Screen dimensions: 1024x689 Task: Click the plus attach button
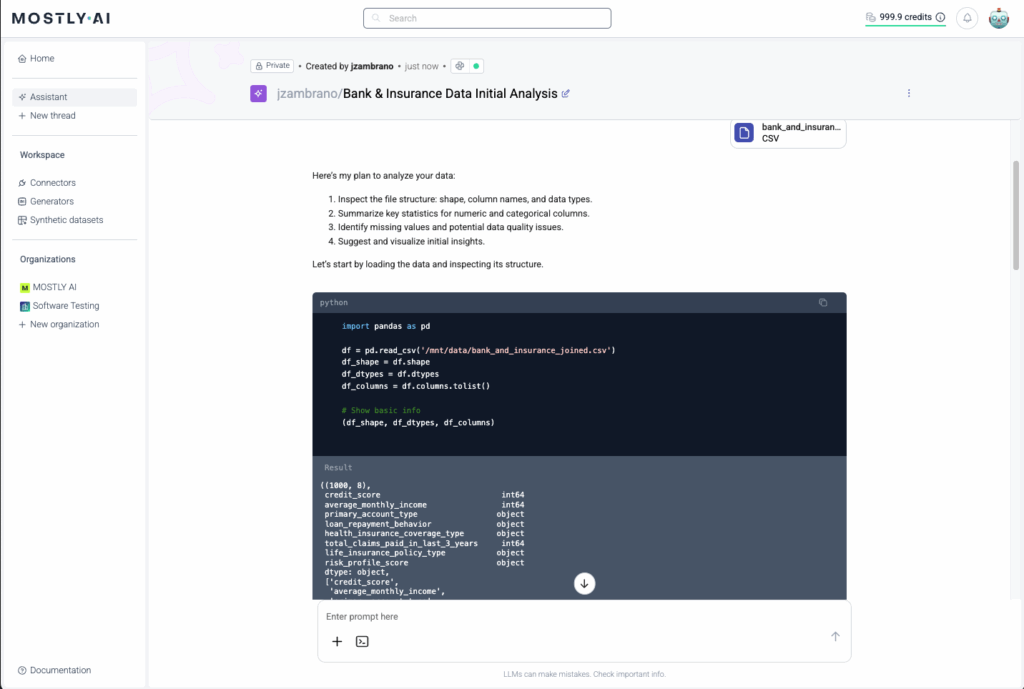(337, 641)
